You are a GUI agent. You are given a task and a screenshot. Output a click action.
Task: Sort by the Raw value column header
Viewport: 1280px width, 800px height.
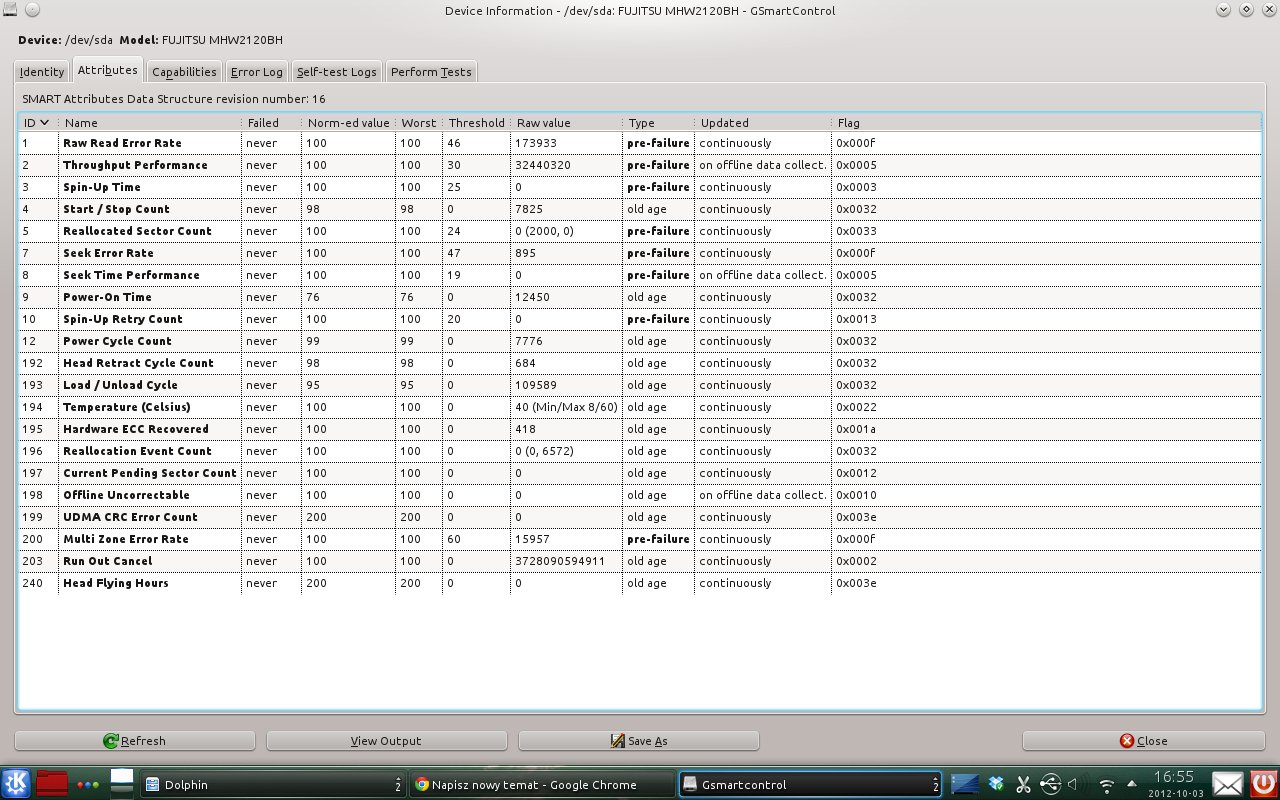(x=566, y=122)
